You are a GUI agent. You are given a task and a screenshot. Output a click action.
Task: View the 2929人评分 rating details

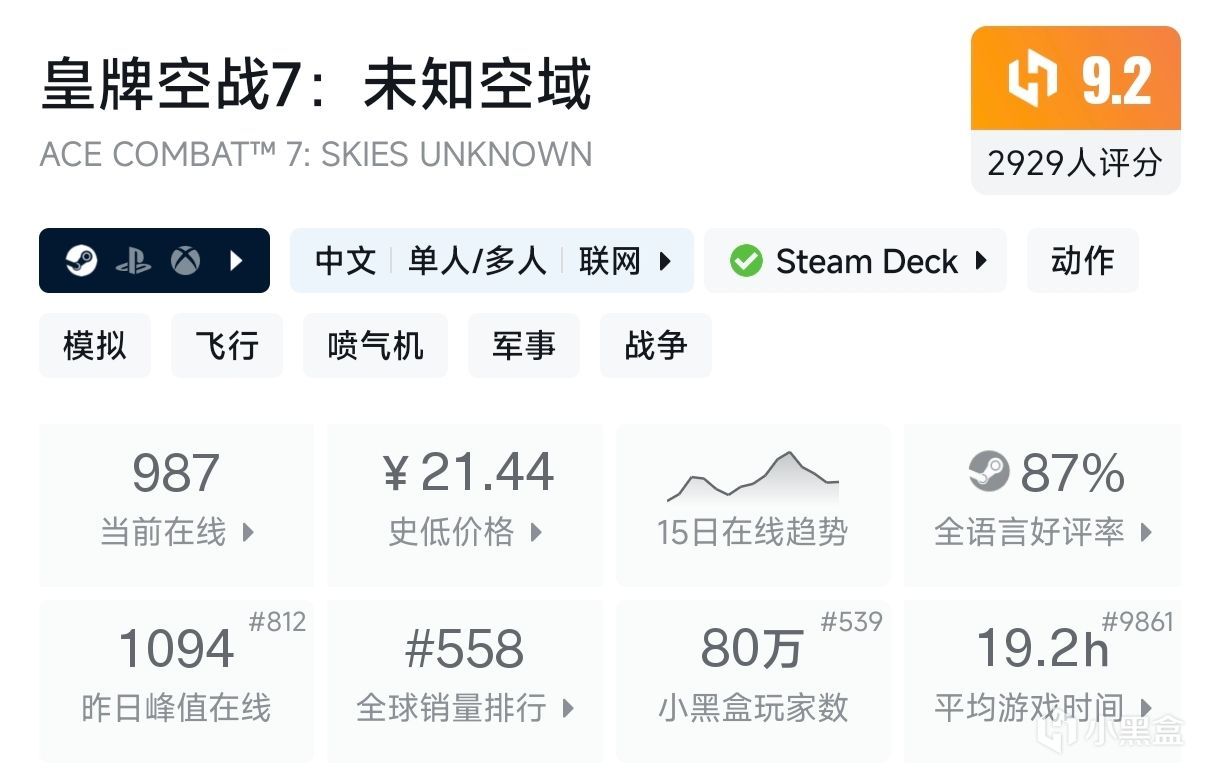pyautogui.click(x=1075, y=162)
